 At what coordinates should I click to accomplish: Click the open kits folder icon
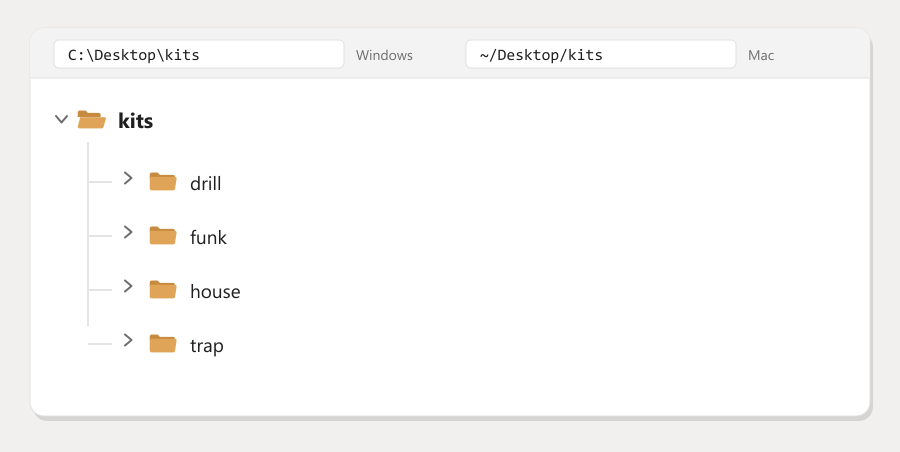(92, 119)
